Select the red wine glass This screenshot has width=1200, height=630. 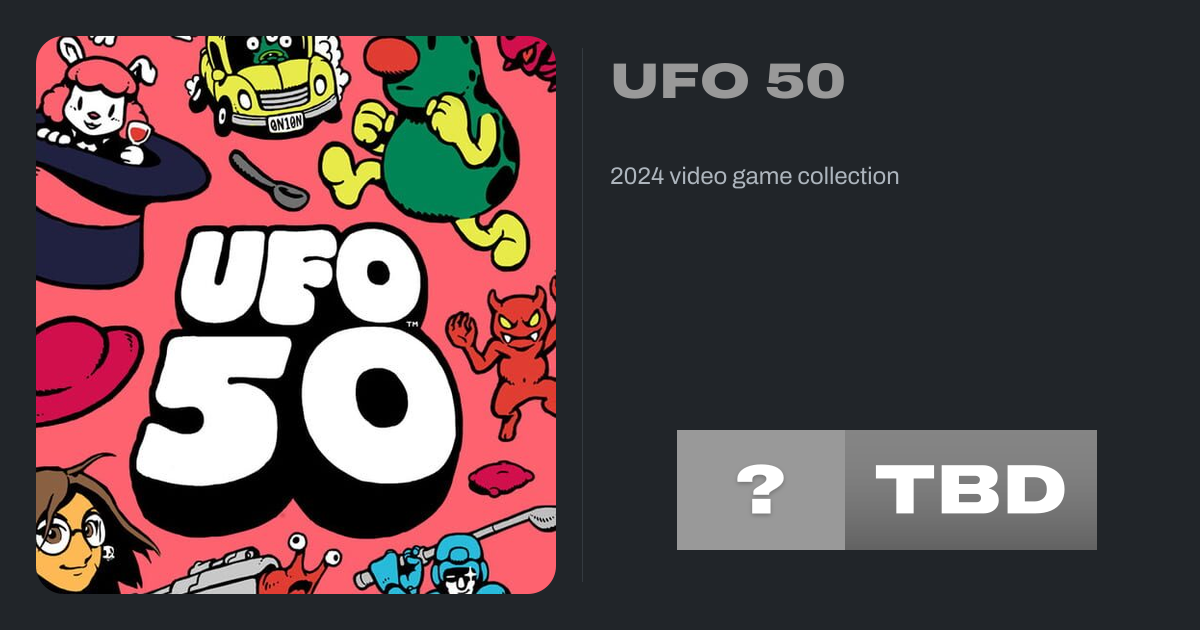point(138,135)
